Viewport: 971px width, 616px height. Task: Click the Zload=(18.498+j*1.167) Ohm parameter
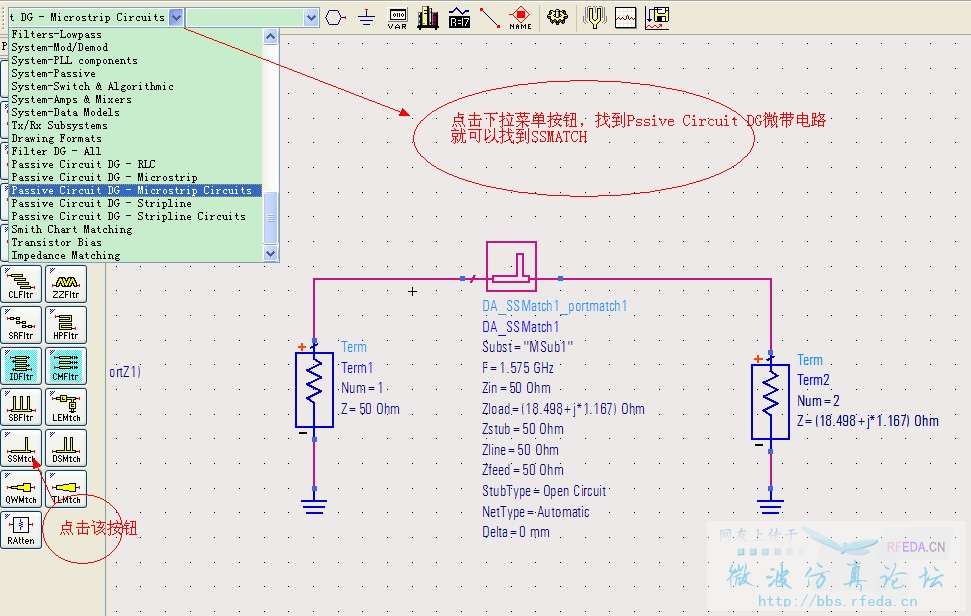pos(564,409)
